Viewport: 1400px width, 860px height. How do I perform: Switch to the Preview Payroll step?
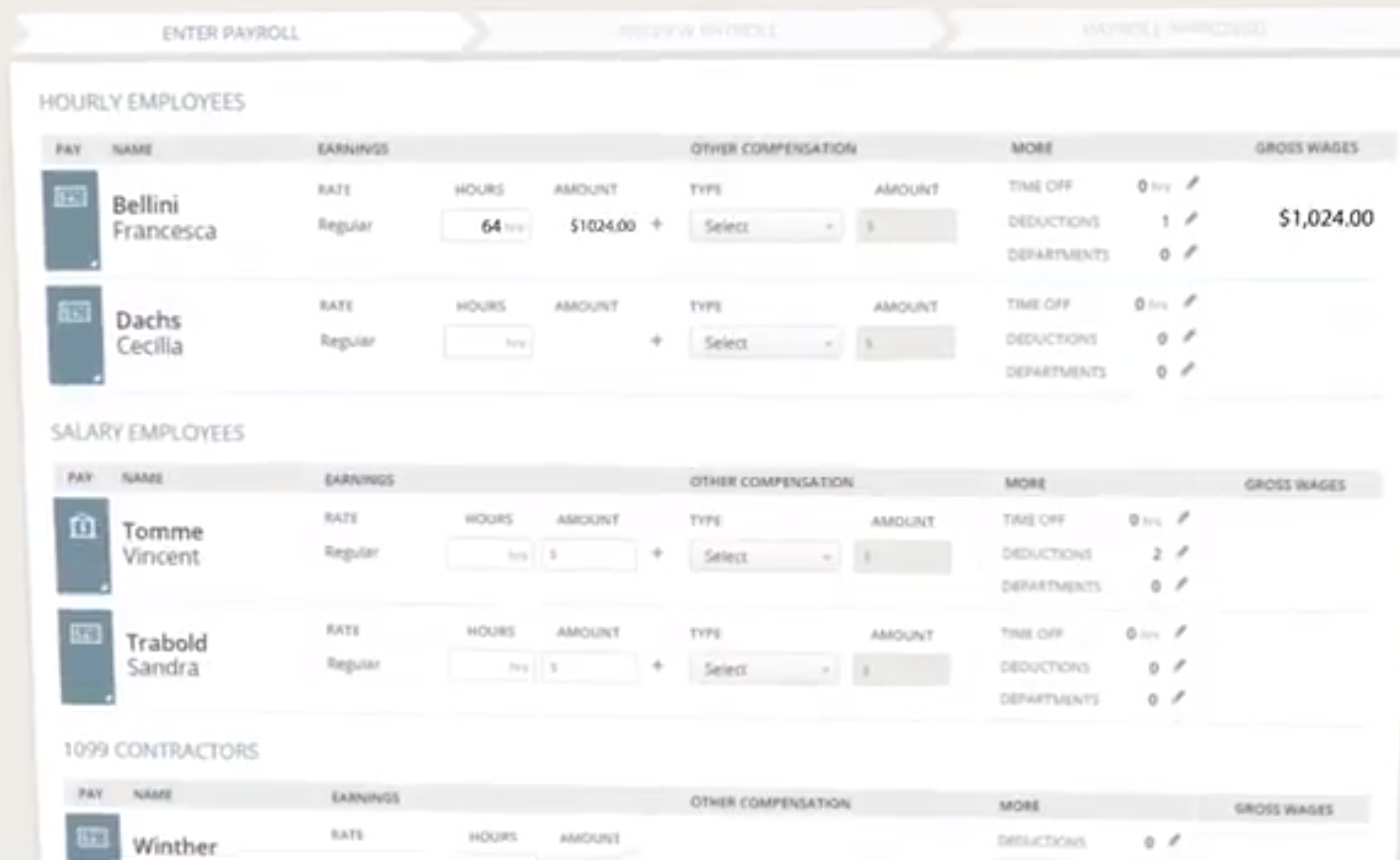point(700,31)
